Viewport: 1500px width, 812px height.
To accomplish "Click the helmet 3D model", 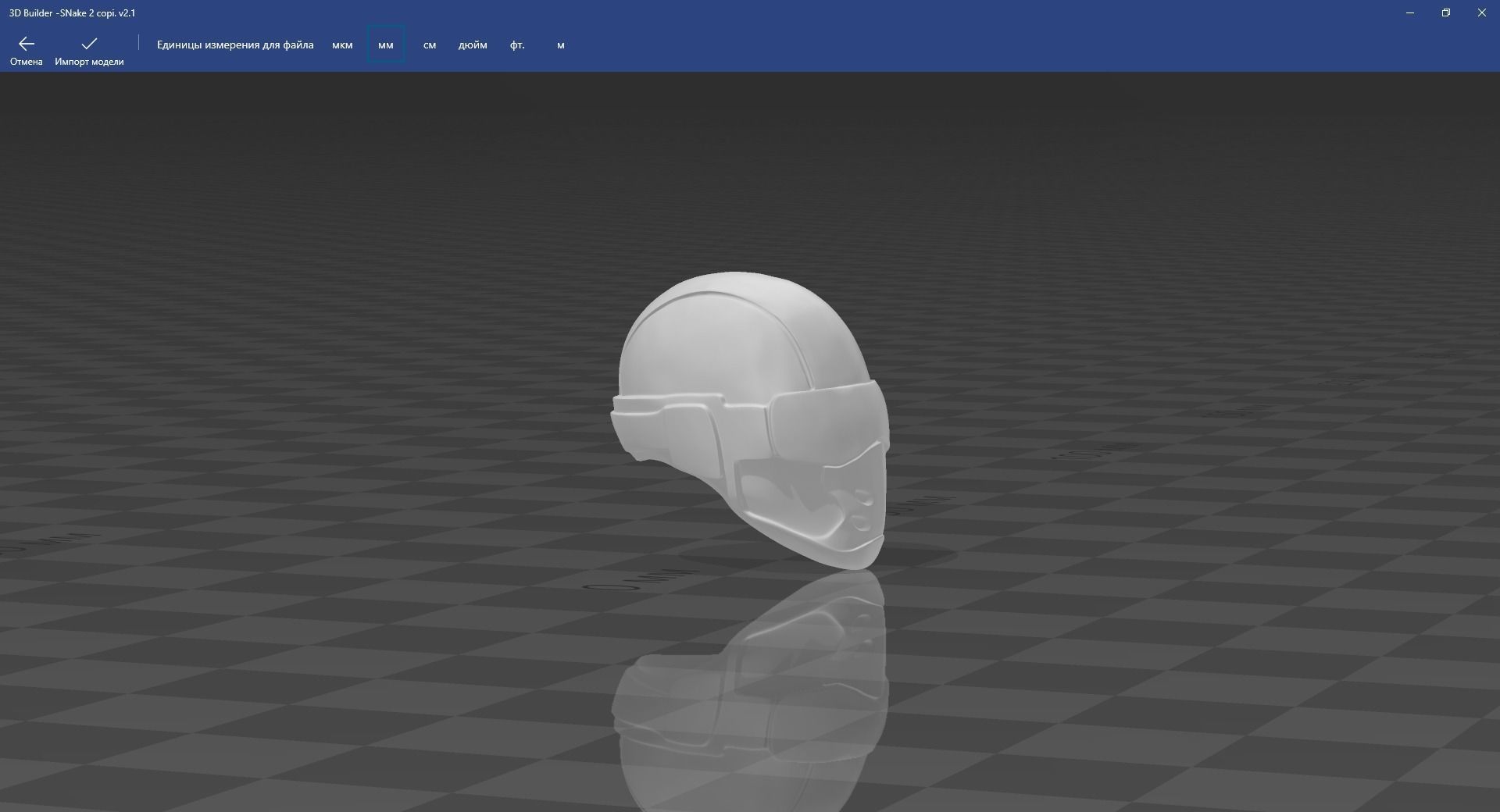I will click(750, 420).
